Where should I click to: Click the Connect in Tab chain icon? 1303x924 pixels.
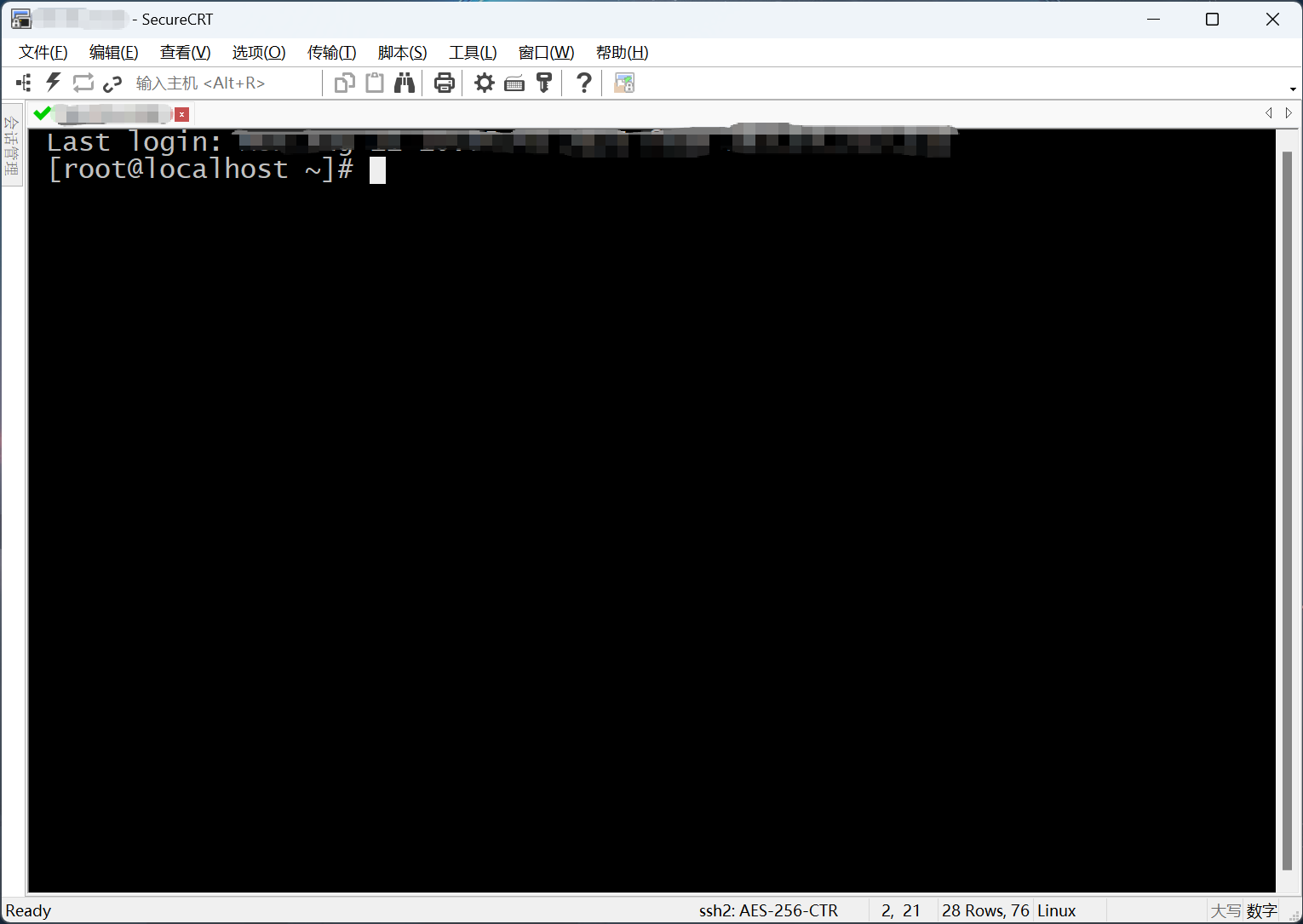click(112, 83)
